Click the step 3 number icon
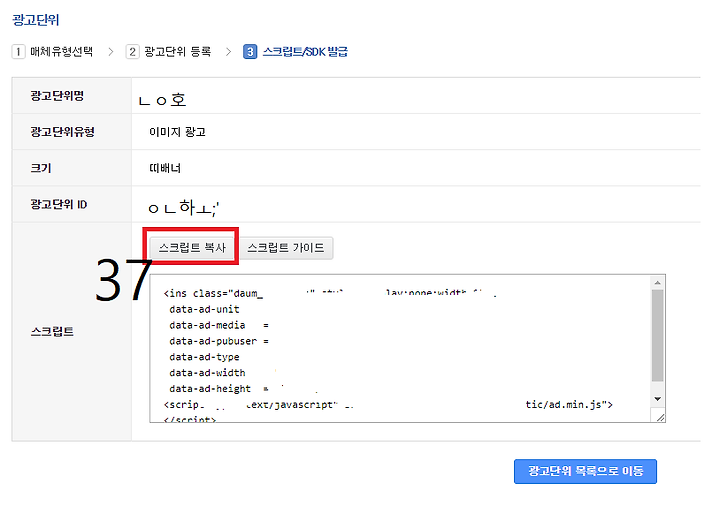The image size is (720, 506). (250, 51)
